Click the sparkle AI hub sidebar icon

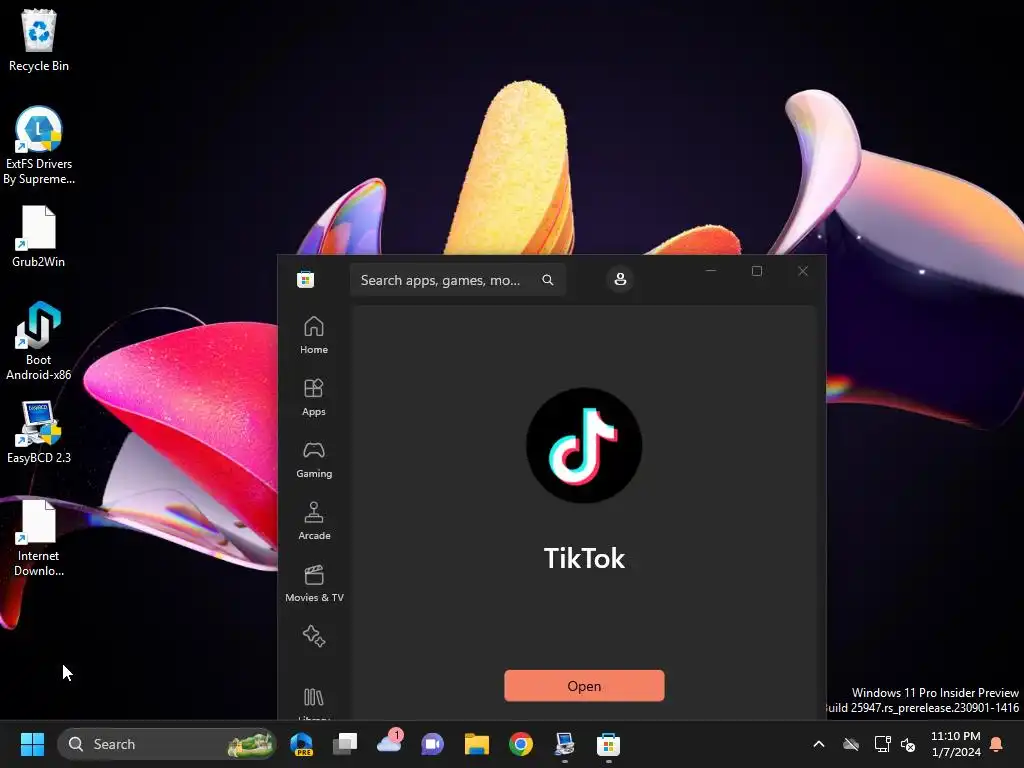[x=313, y=636]
